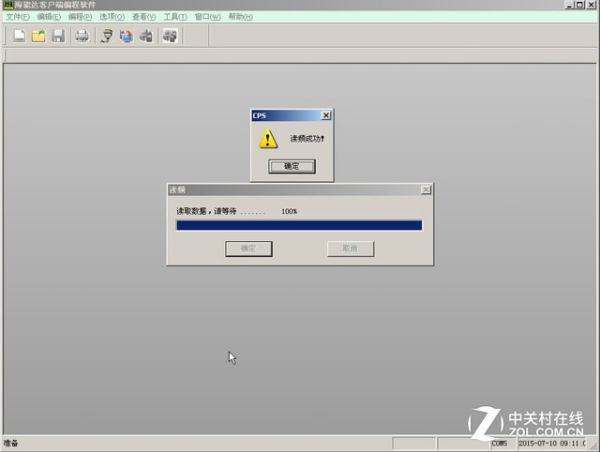This screenshot has height=452, width=600.
Task: Click the New file toolbar icon
Action: pos(18,36)
